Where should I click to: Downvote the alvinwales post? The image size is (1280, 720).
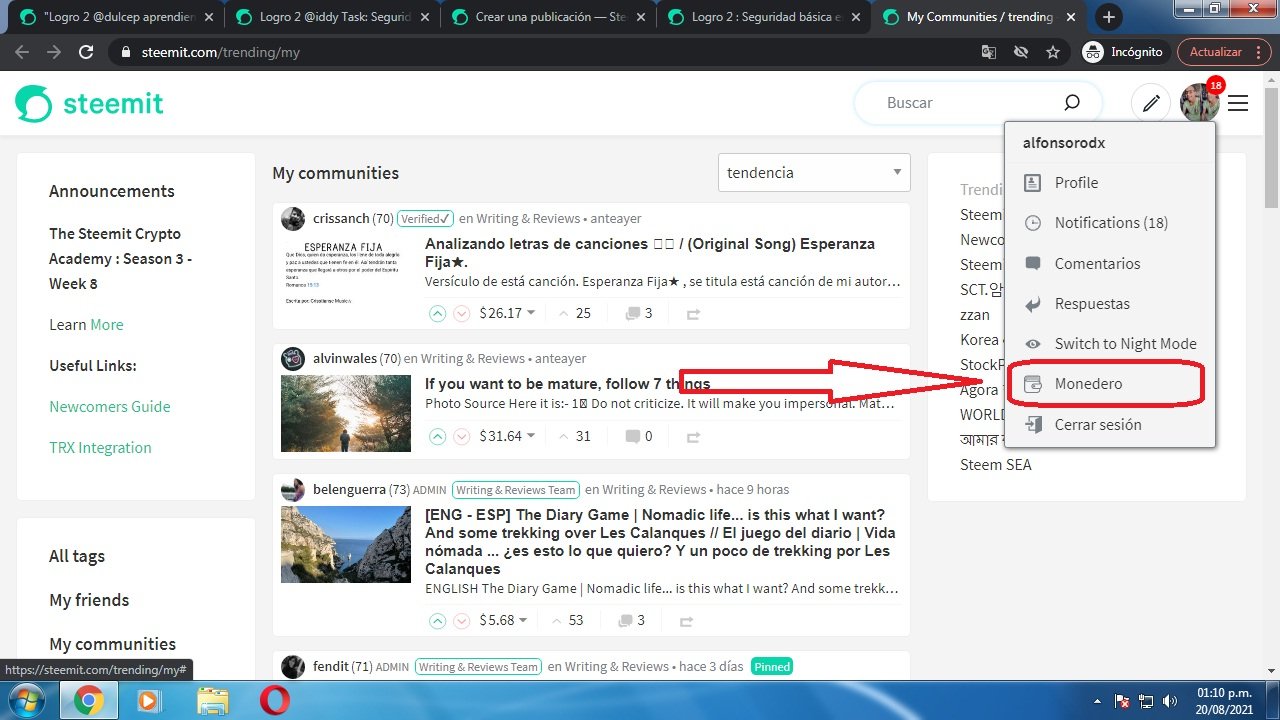462,436
